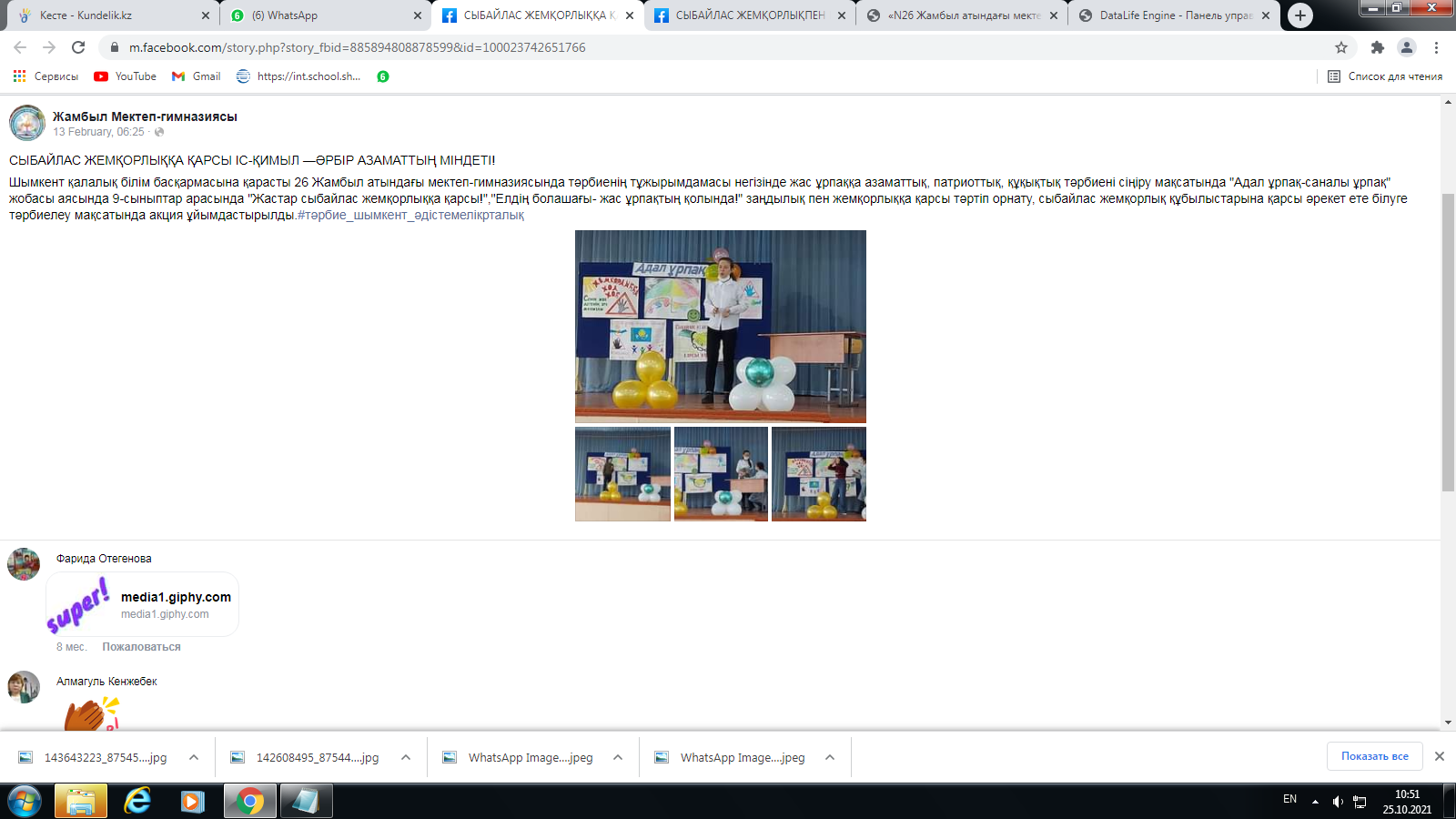Open YouTube bookmark in the bookmarks bar

point(126,76)
